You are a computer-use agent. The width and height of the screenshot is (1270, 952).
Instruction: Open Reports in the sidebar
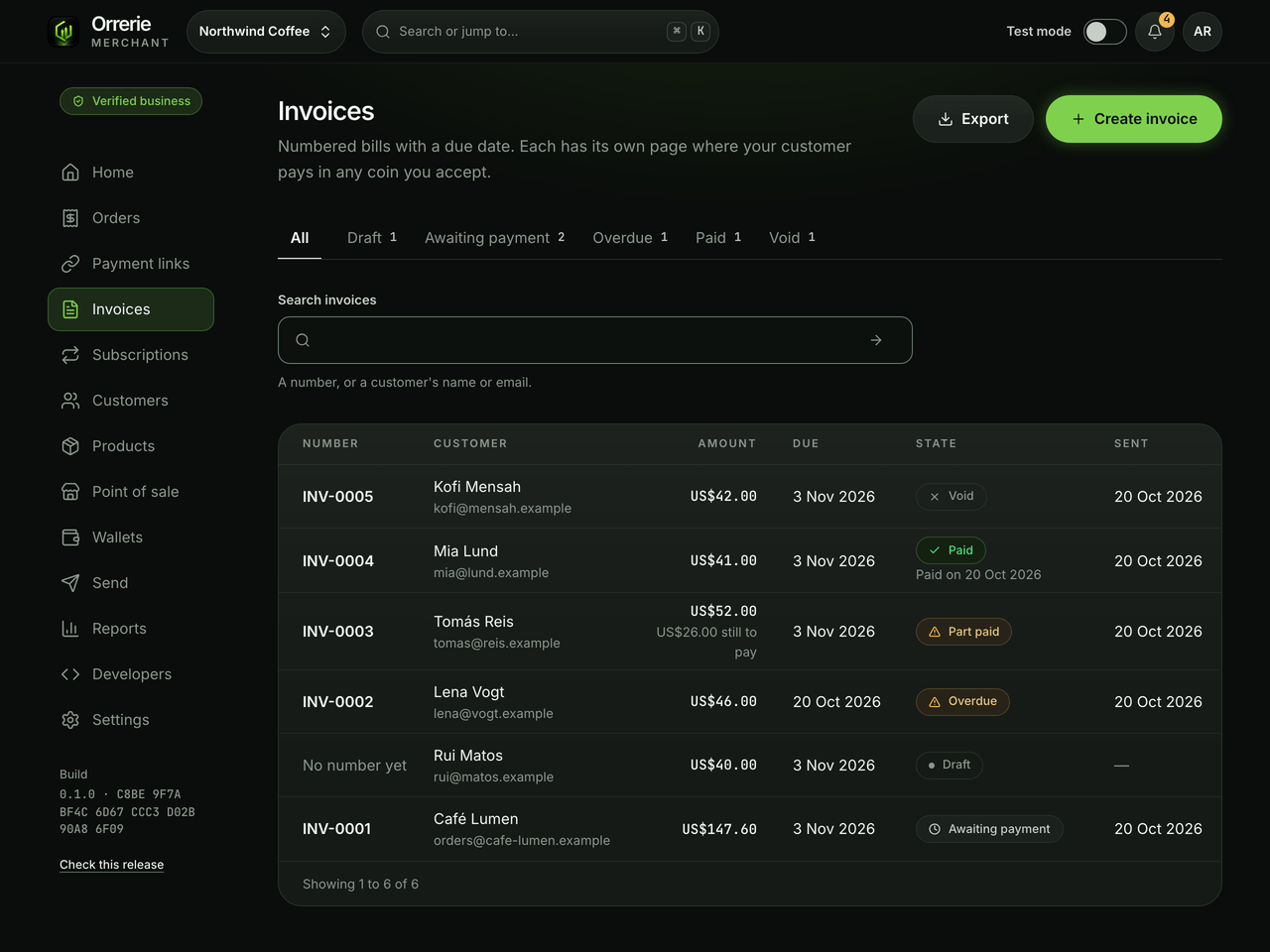pyautogui.click(x=131, y=629)
